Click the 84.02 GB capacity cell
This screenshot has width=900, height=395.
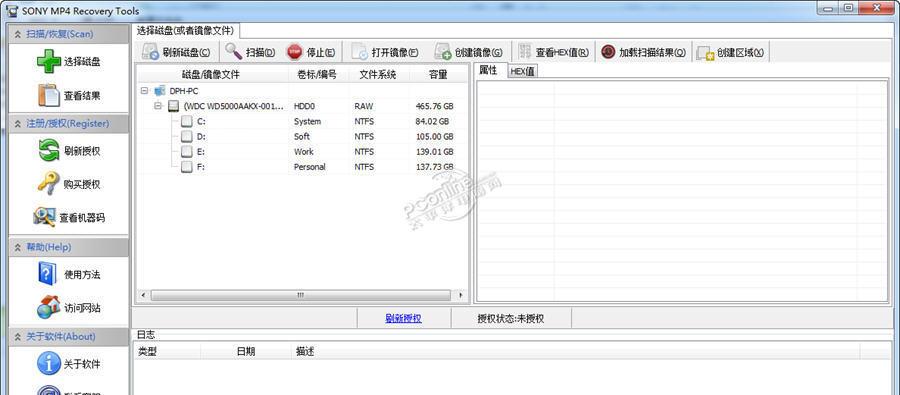(x=432, y=122)
